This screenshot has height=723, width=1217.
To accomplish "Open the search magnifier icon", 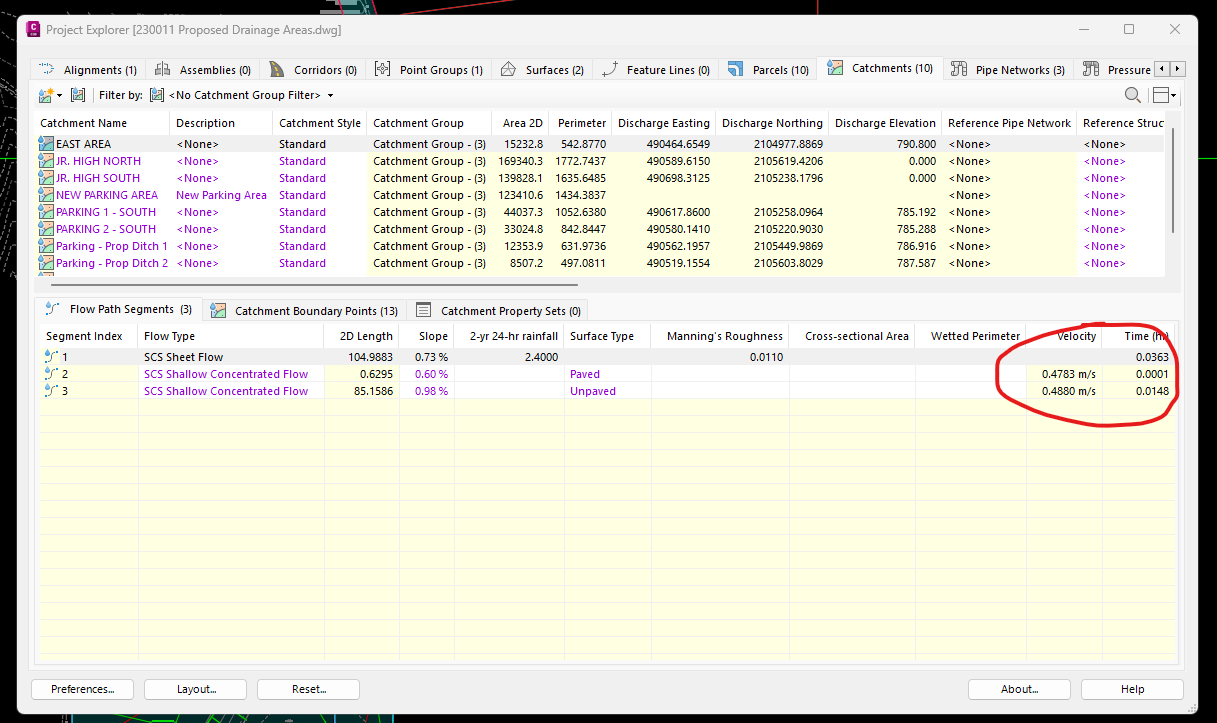I will coord(1132,95).
